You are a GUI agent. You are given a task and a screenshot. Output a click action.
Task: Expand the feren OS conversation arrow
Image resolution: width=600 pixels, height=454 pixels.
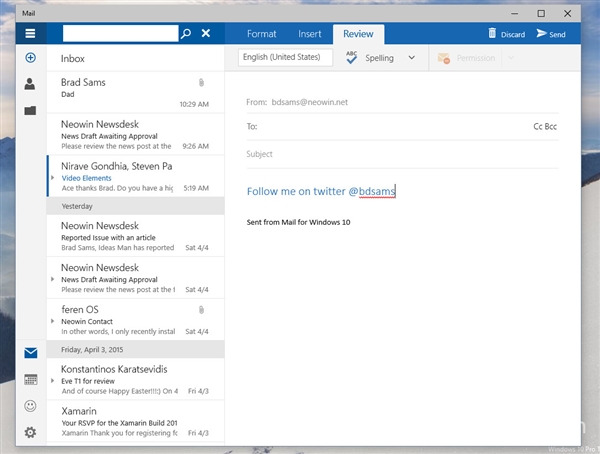[53, 321]
